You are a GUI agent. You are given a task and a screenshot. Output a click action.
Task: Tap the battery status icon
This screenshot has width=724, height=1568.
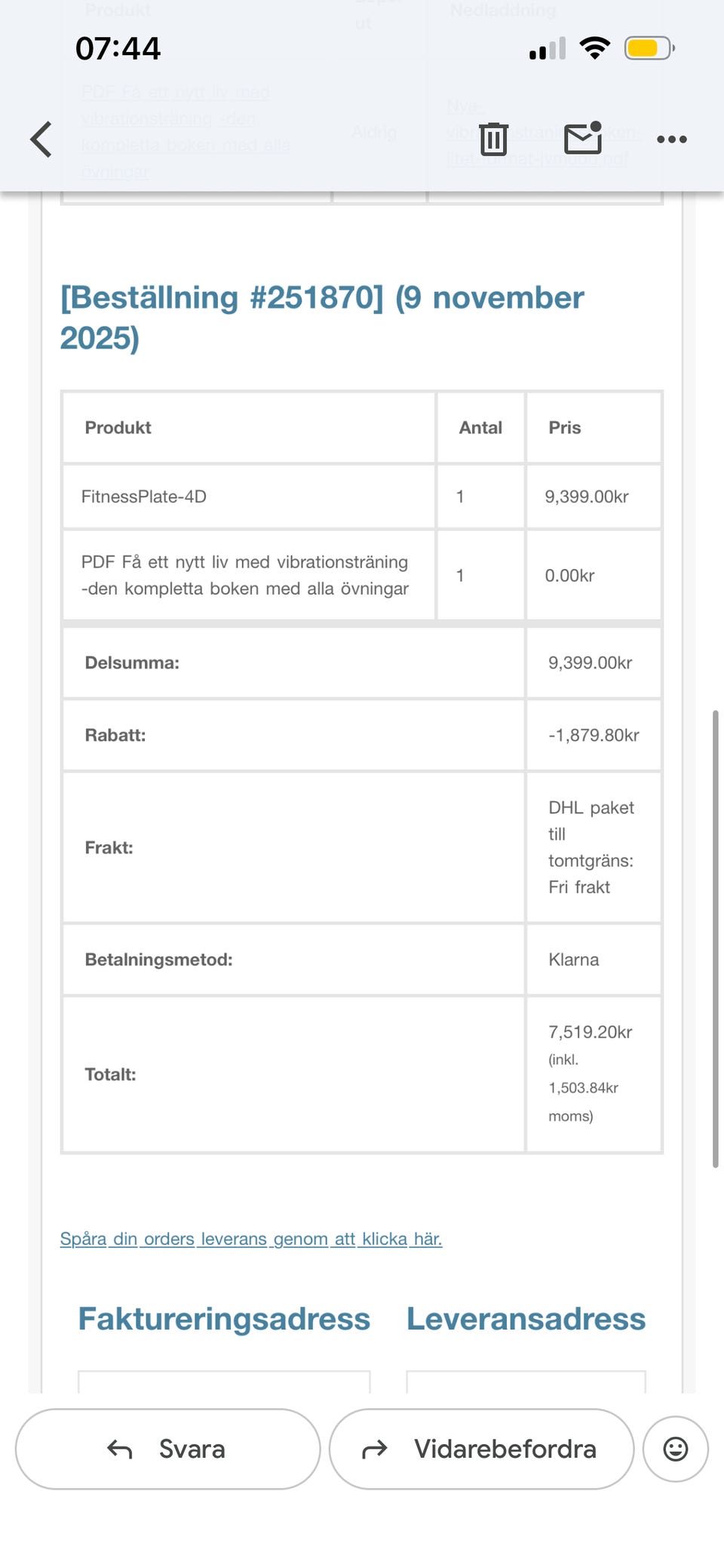[649, 49]
